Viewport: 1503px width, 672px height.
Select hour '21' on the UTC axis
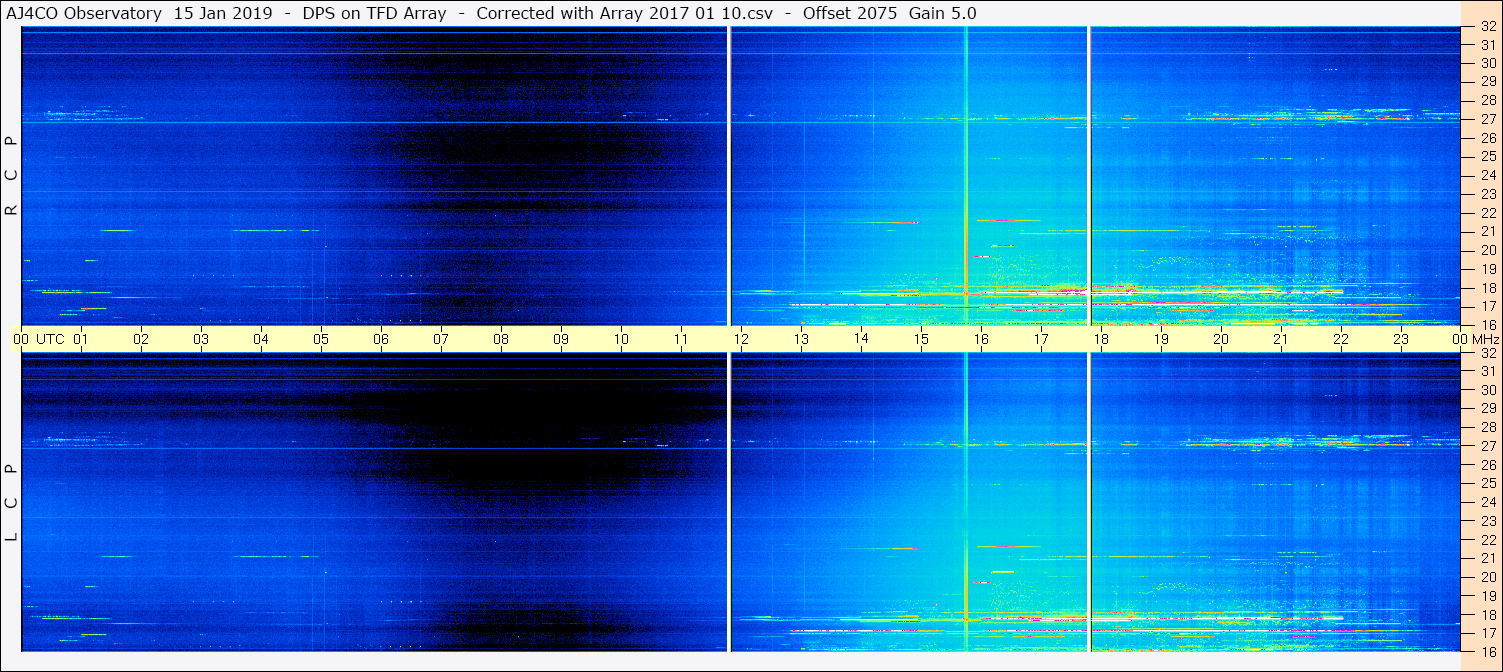tap(1281, 339)
